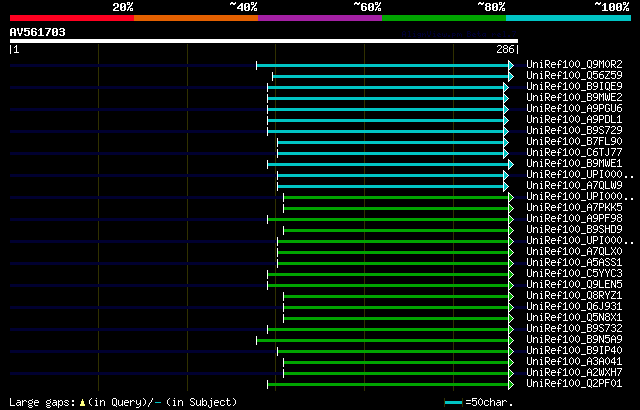Click the green alignment bar for B9N5A9
The width and height of the screenshot is (640, 410).
point(384,341)
